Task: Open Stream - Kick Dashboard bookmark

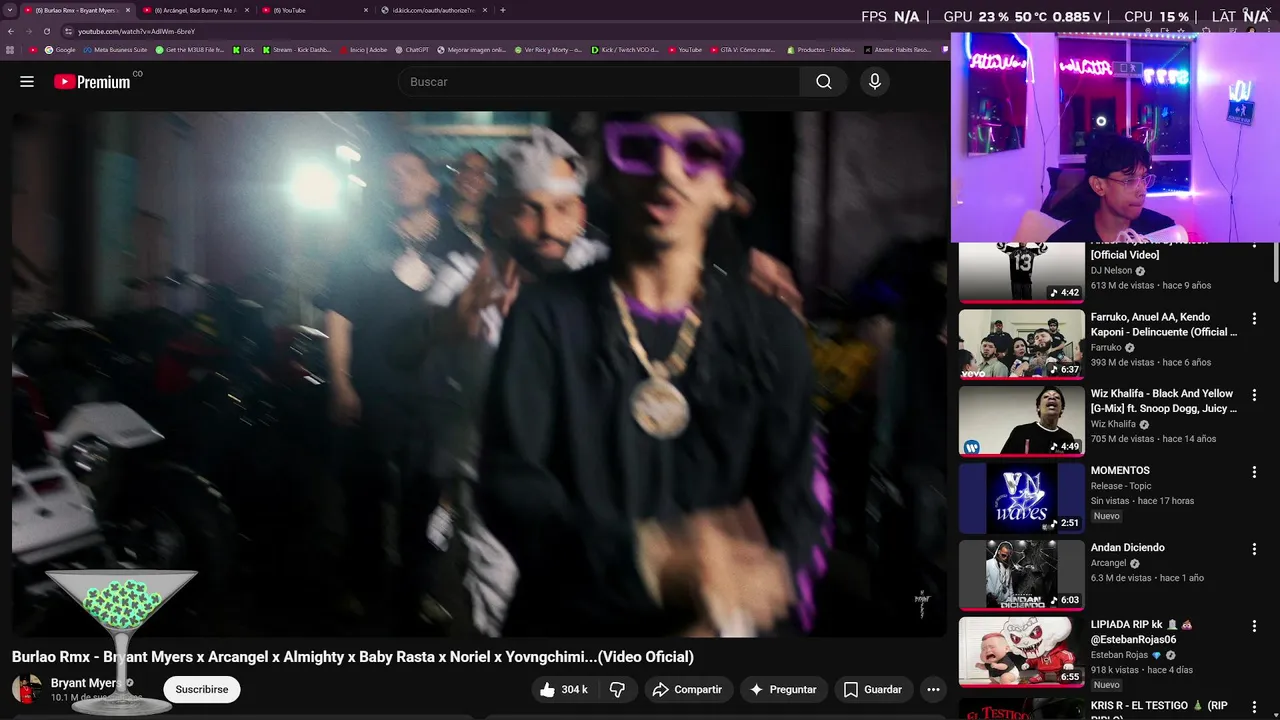Action: coord(296,49)
